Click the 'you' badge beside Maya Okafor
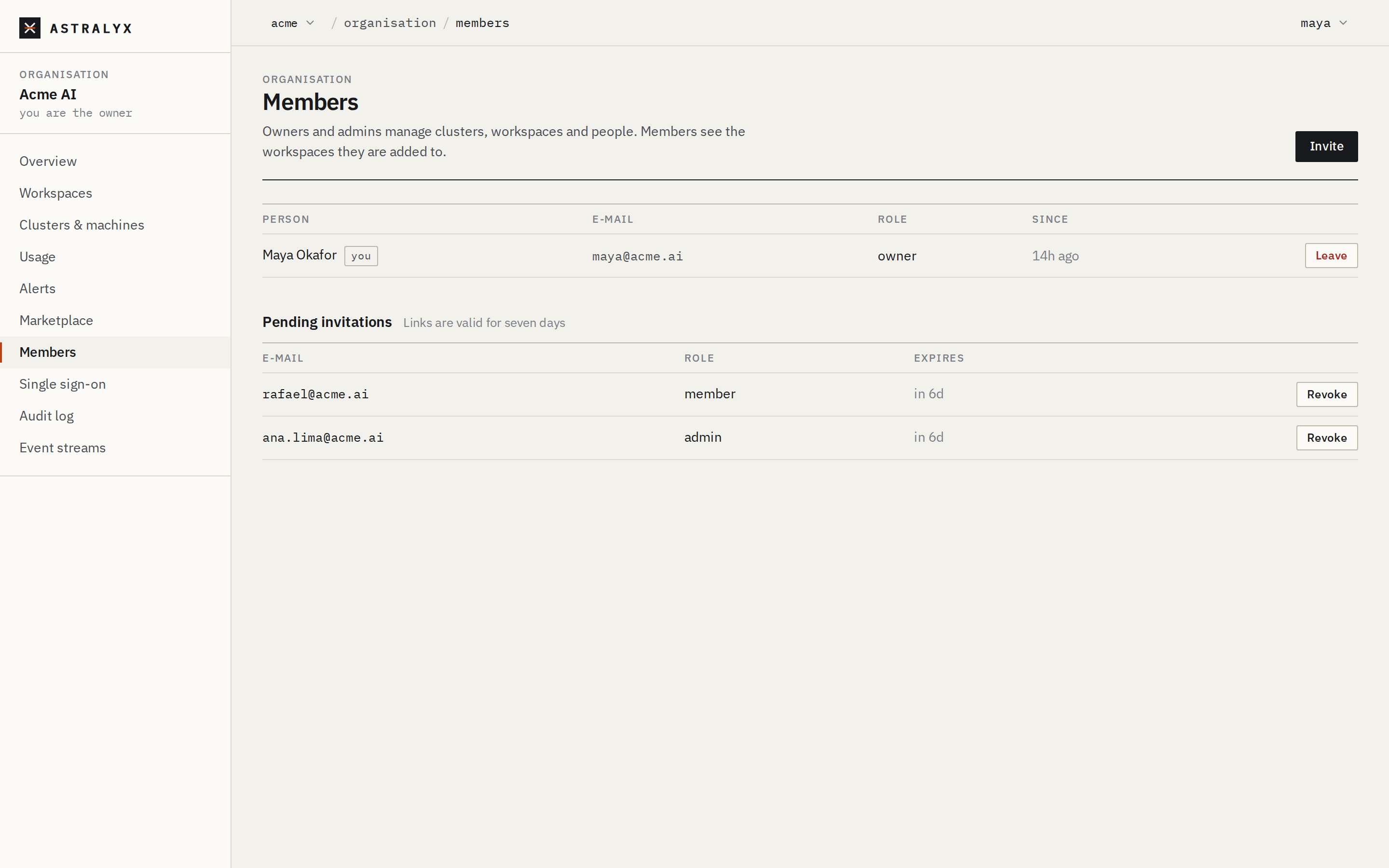1389x868 pixels. coord(361,256)
